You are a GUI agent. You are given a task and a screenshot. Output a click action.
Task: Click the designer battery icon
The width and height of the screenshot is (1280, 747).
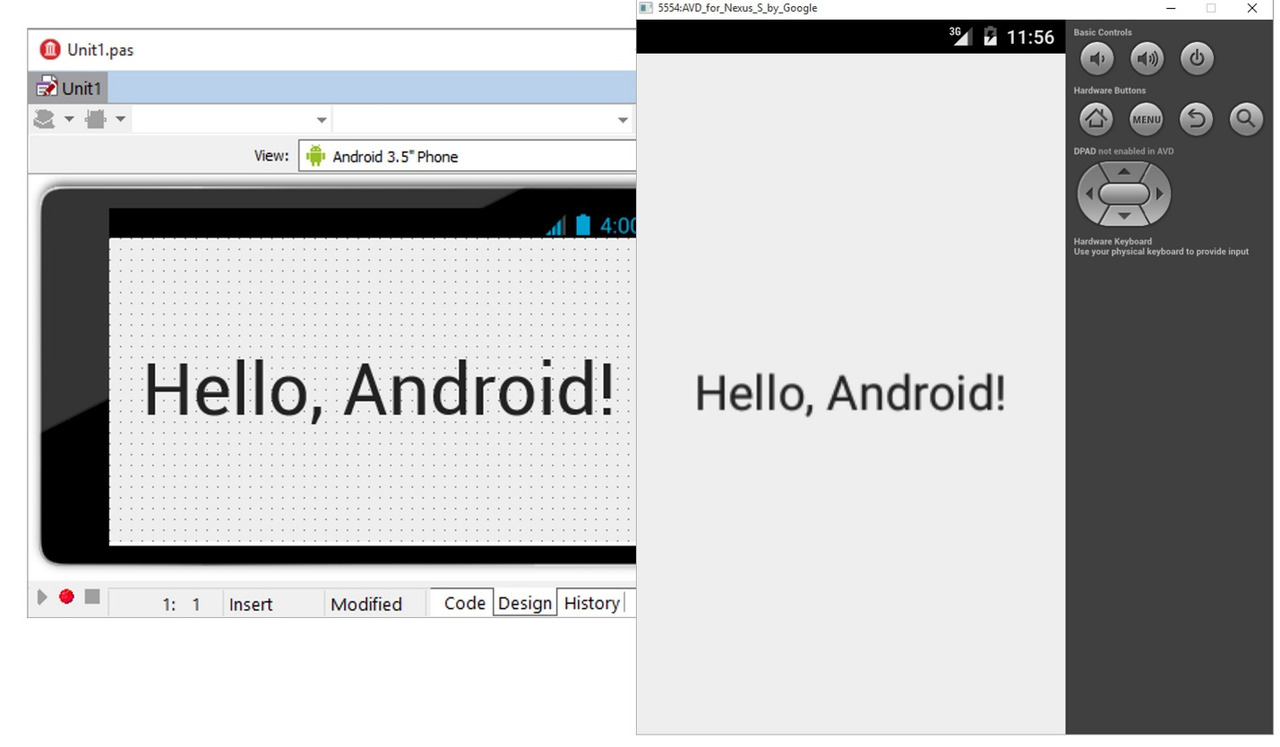pos(583,225)
